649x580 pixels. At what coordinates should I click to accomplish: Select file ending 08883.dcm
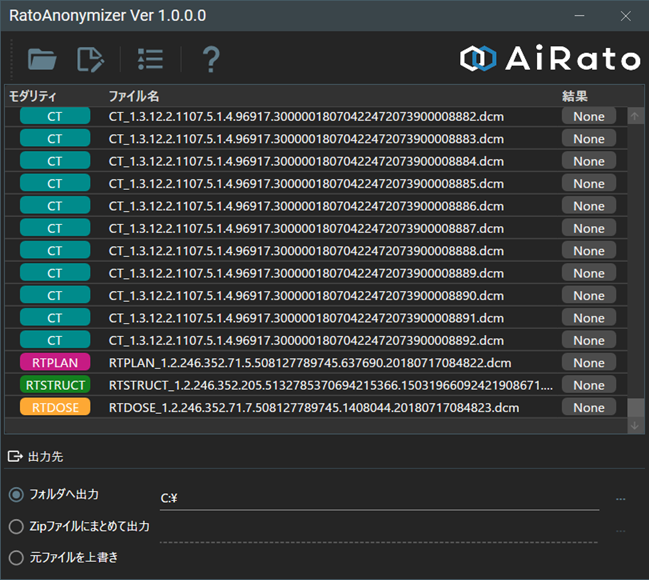pyautogui.click(x=306, y=139)
